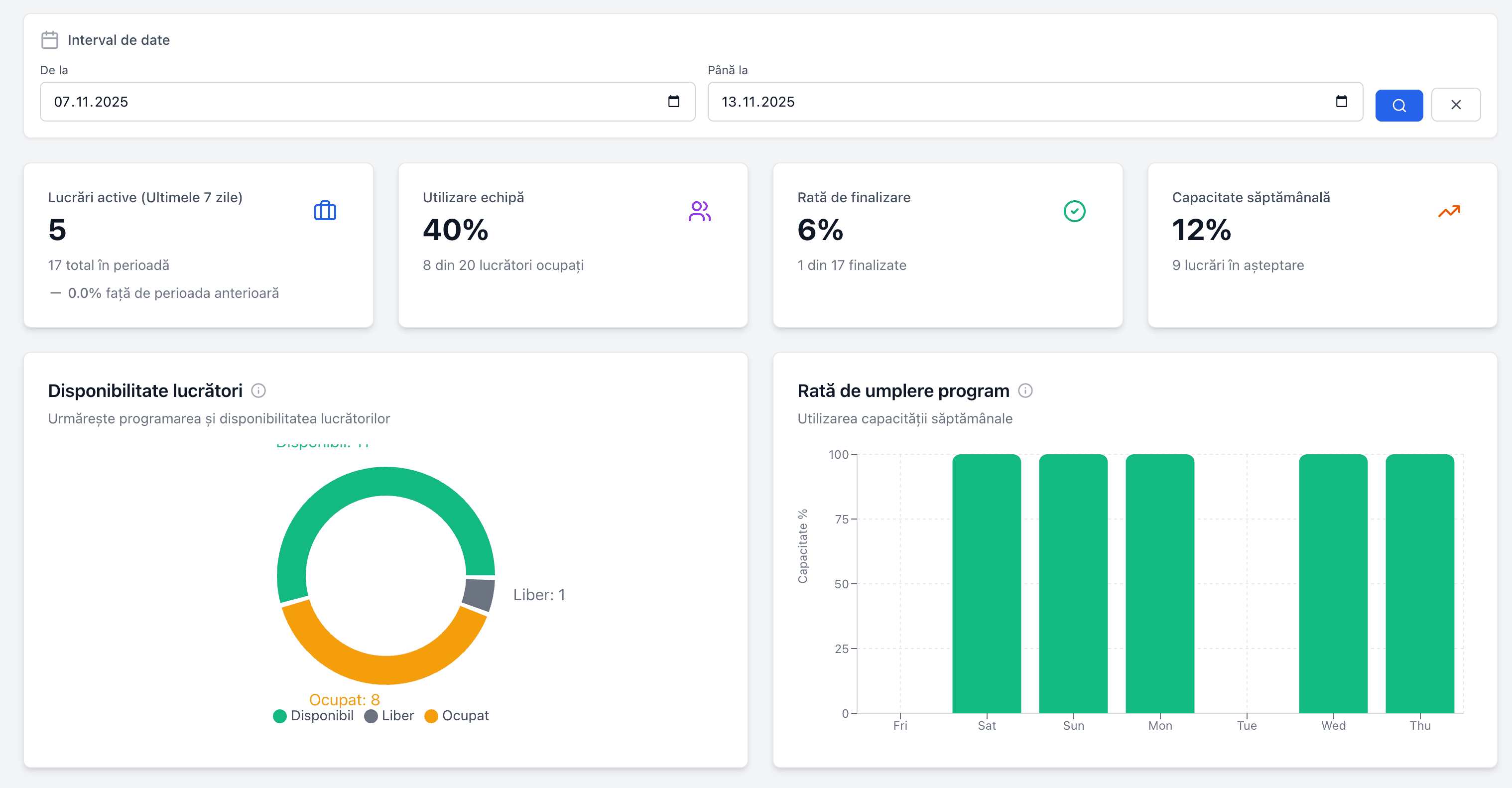Click the trend icon on Capacitate săptămânală

[1449, 210]
